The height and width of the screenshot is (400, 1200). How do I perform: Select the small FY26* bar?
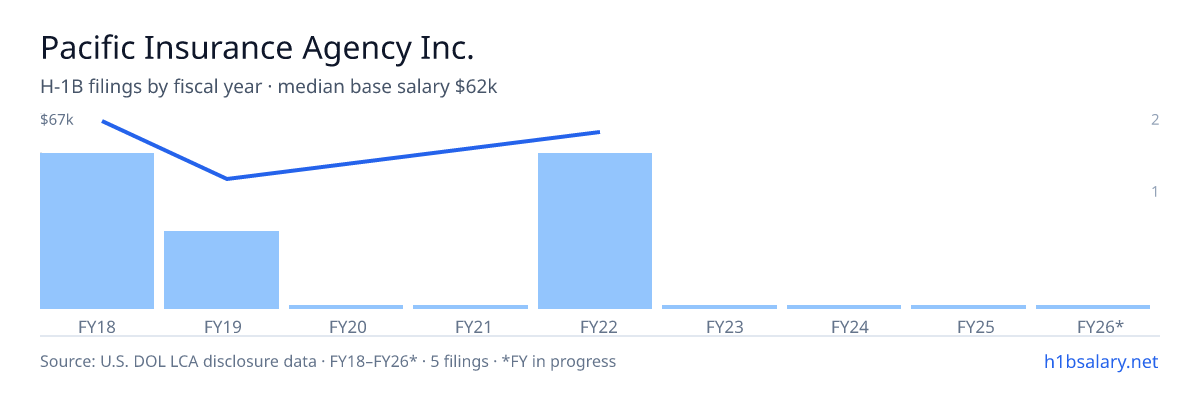click(1093, 307)
